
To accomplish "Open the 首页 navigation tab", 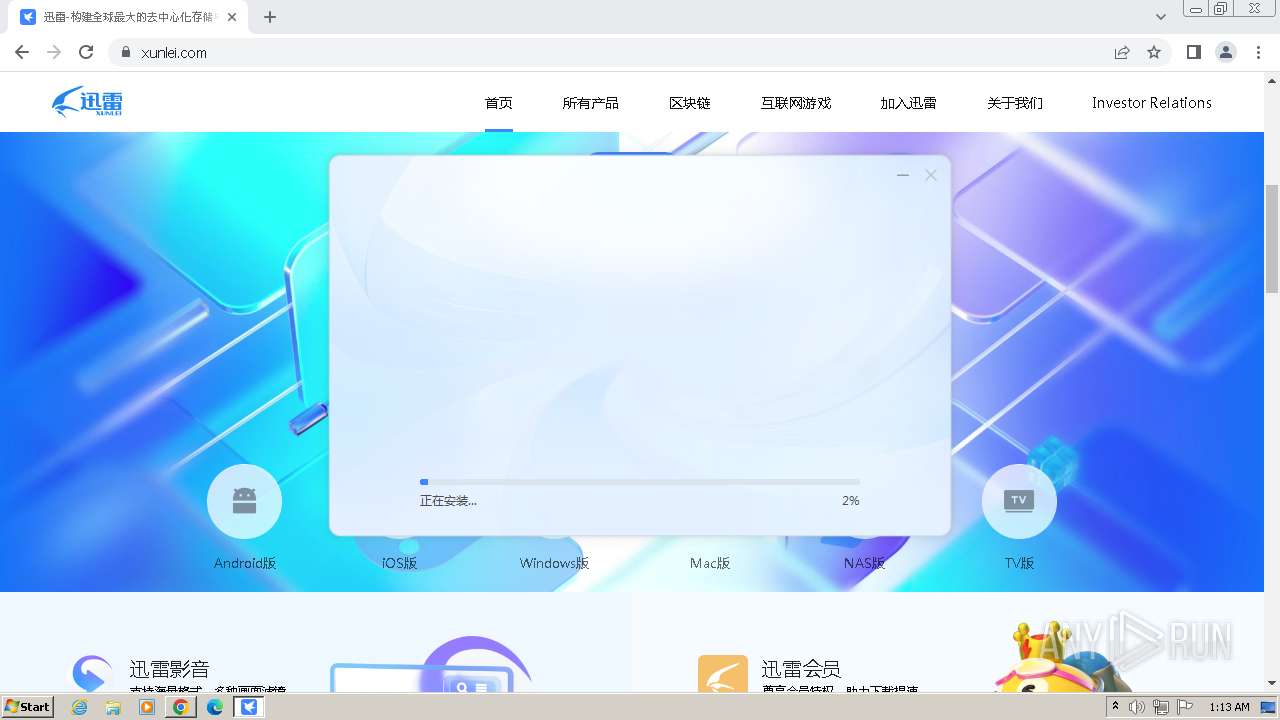I will click(499, 103).
